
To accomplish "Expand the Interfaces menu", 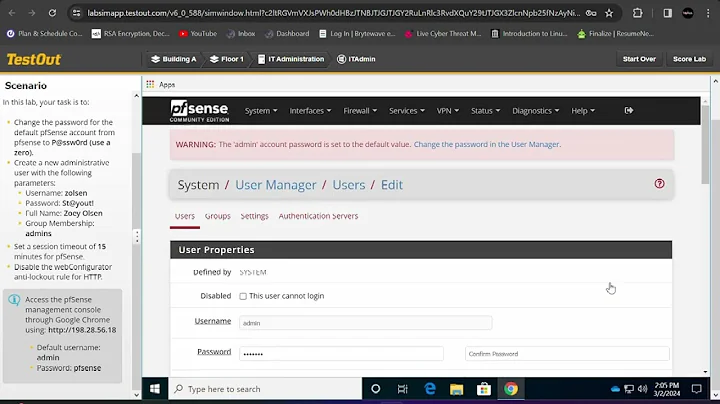I will [x=310, y=111].
